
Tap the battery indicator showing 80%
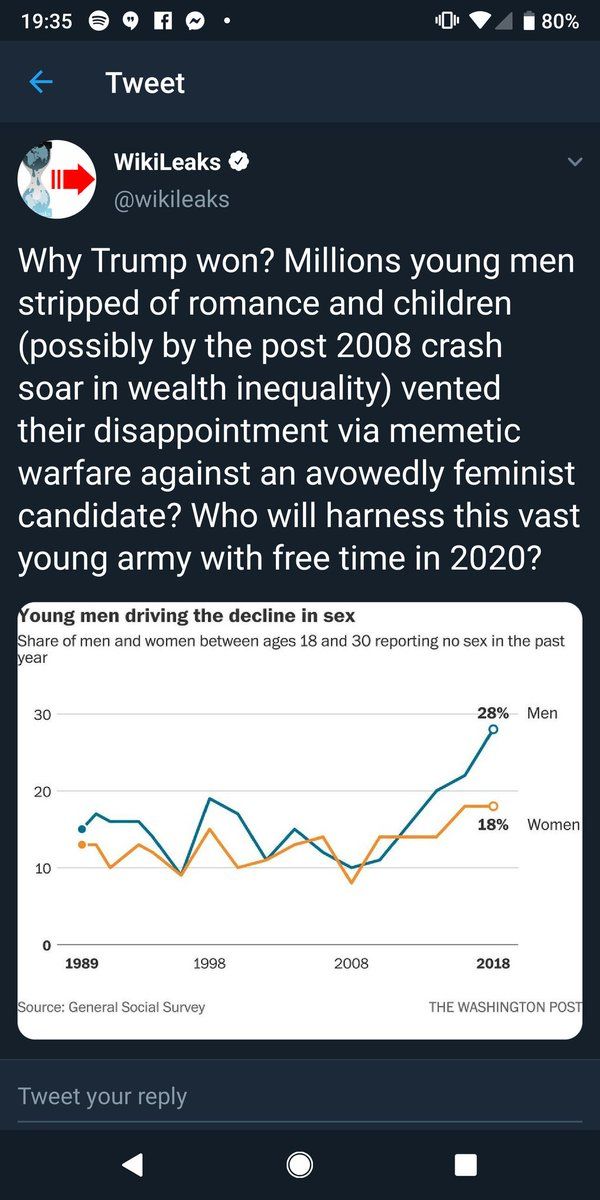coord(548,21)
